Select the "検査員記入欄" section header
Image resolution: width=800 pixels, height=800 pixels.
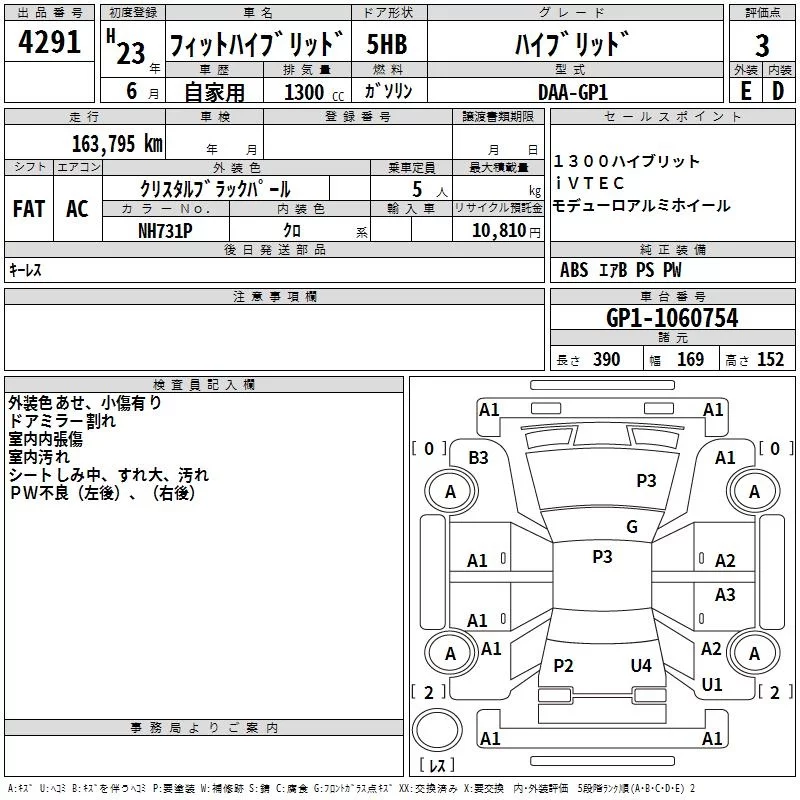pyautogui.click(x=204, y=385)
